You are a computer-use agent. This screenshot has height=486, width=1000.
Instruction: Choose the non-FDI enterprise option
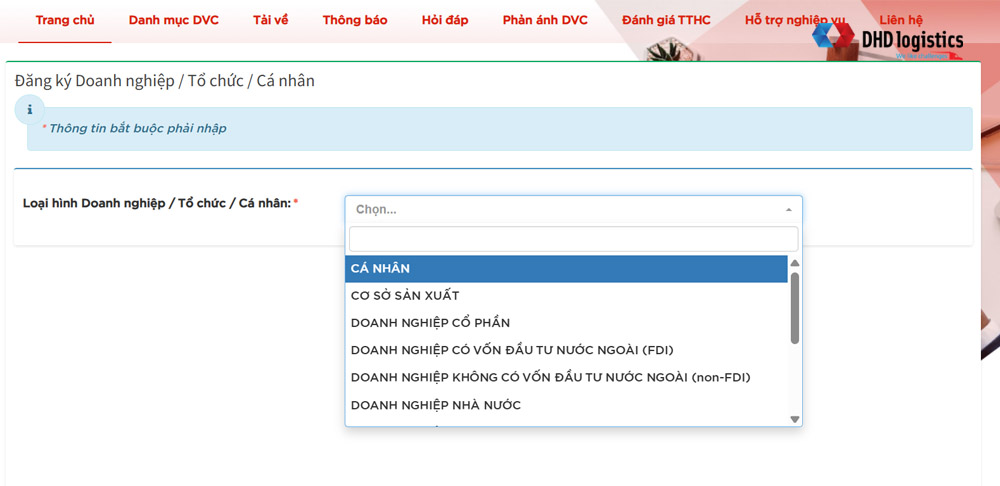click(x=566, y=378)
